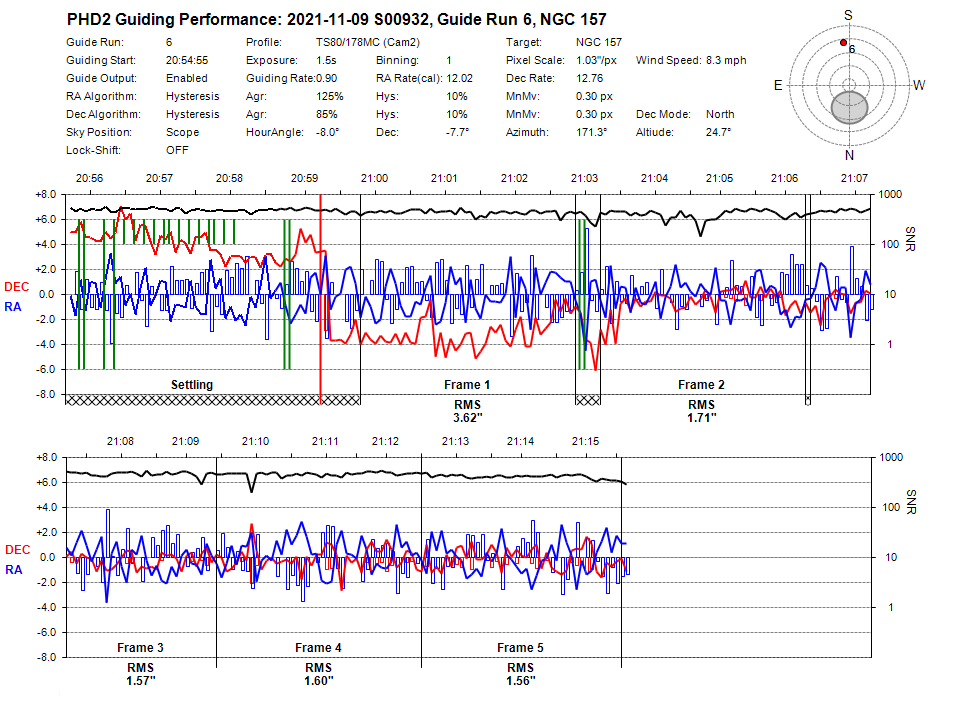This screenshot has height=705, width=956.
Task: Select the "Guide Run:" label
Action: click(x=95, y=42)
